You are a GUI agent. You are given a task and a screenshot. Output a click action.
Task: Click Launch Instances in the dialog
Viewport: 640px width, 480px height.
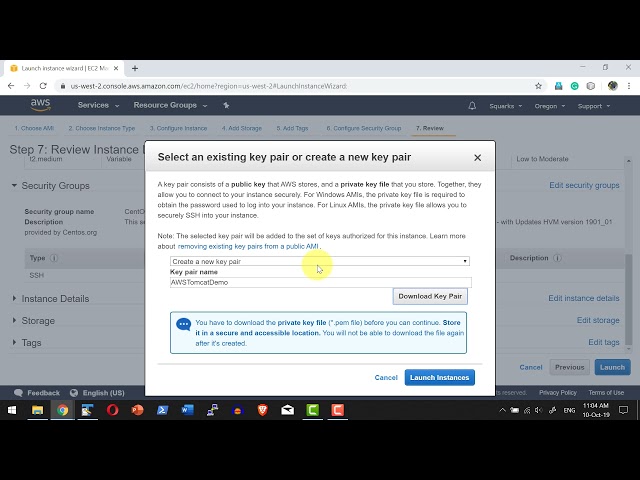coord(440,378)
